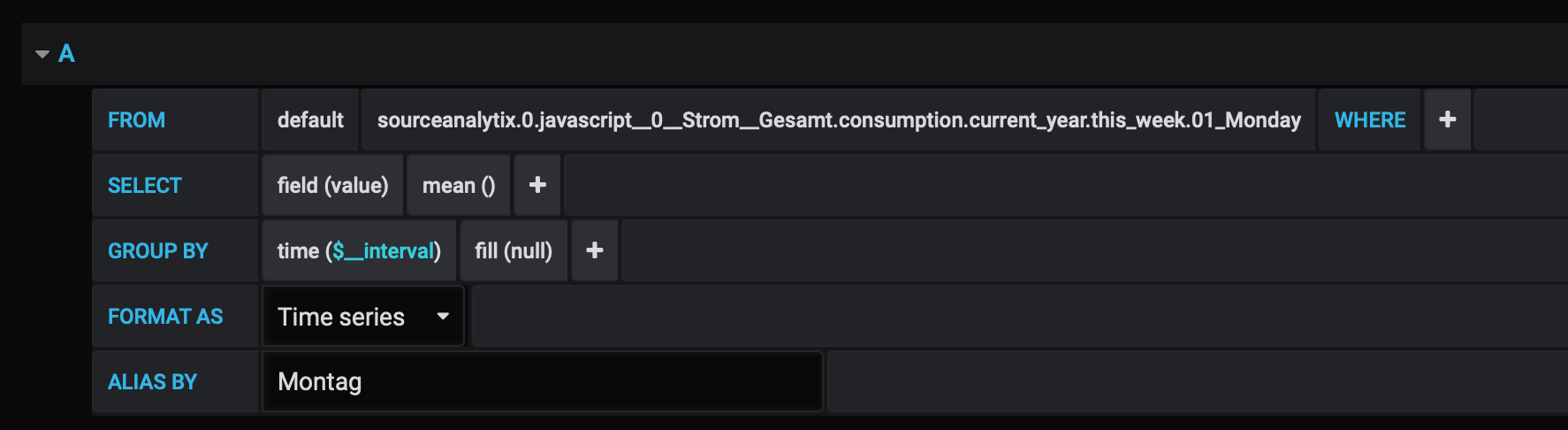Click the field (value) segment

pyautogui.click(x=332, y=185)
